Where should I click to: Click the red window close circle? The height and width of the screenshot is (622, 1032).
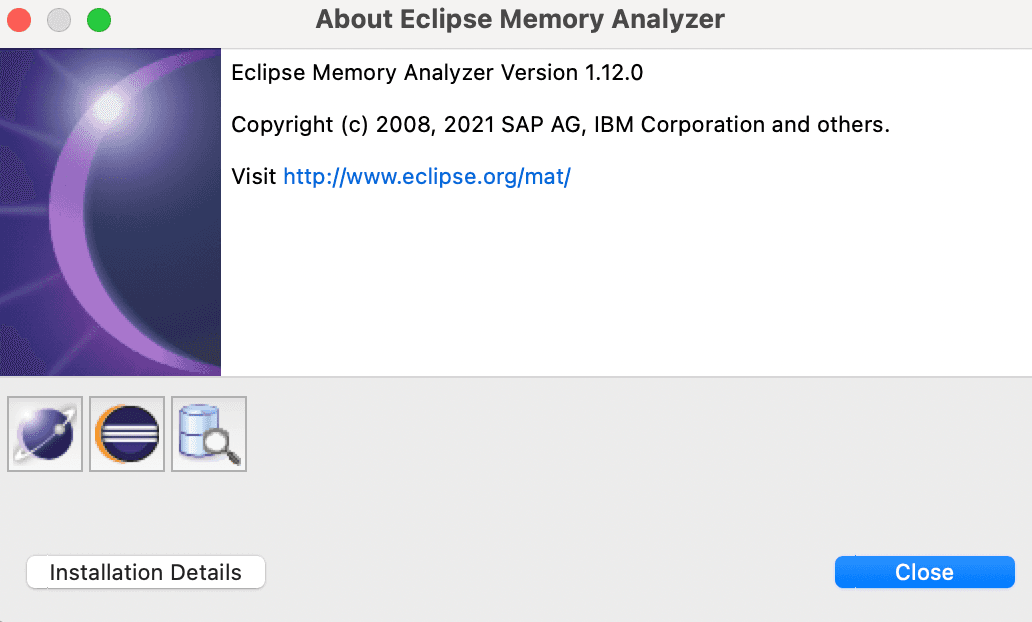coord(19,20)
